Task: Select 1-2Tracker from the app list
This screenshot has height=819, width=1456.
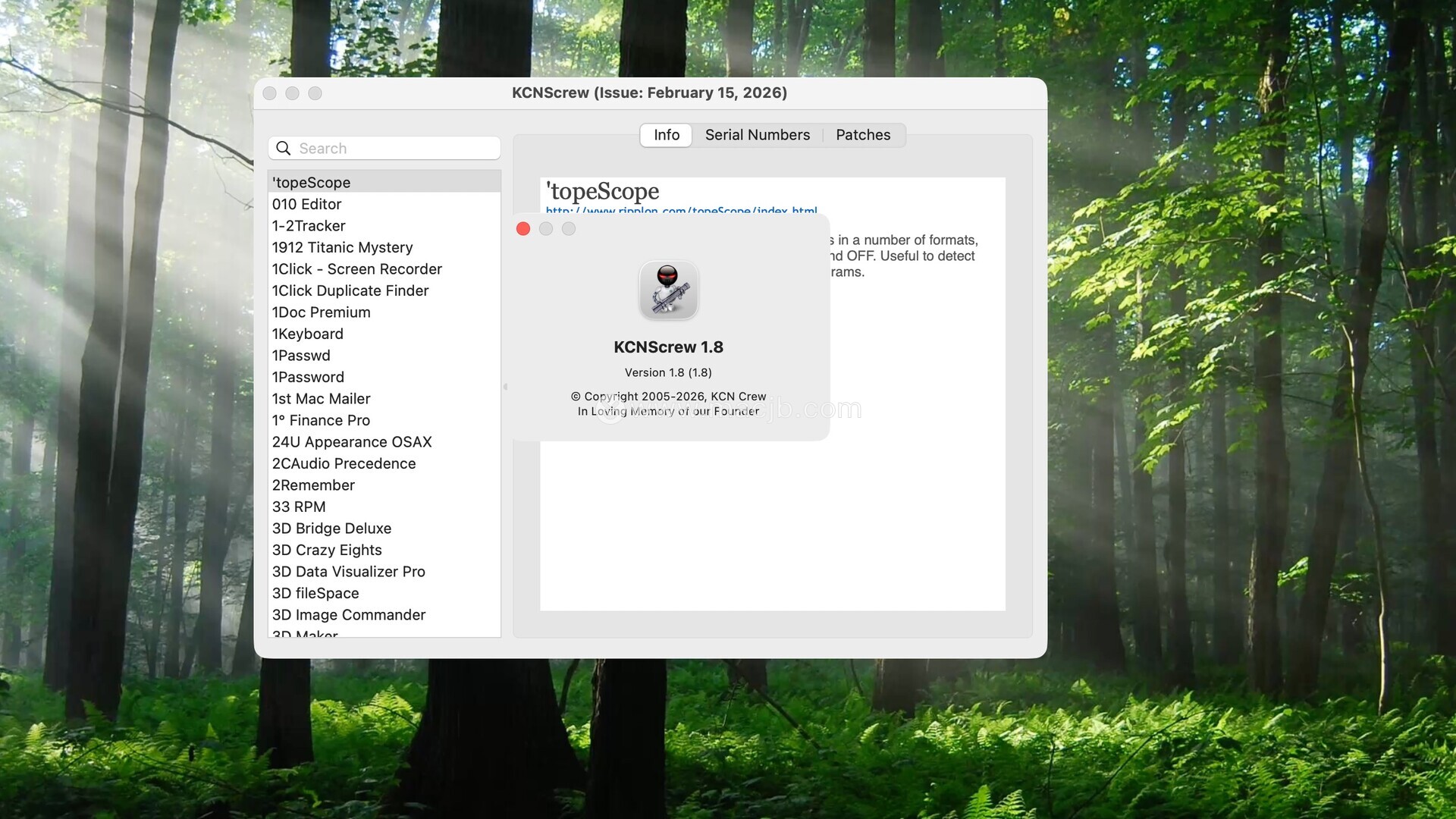Action: [x=309, y=226]
